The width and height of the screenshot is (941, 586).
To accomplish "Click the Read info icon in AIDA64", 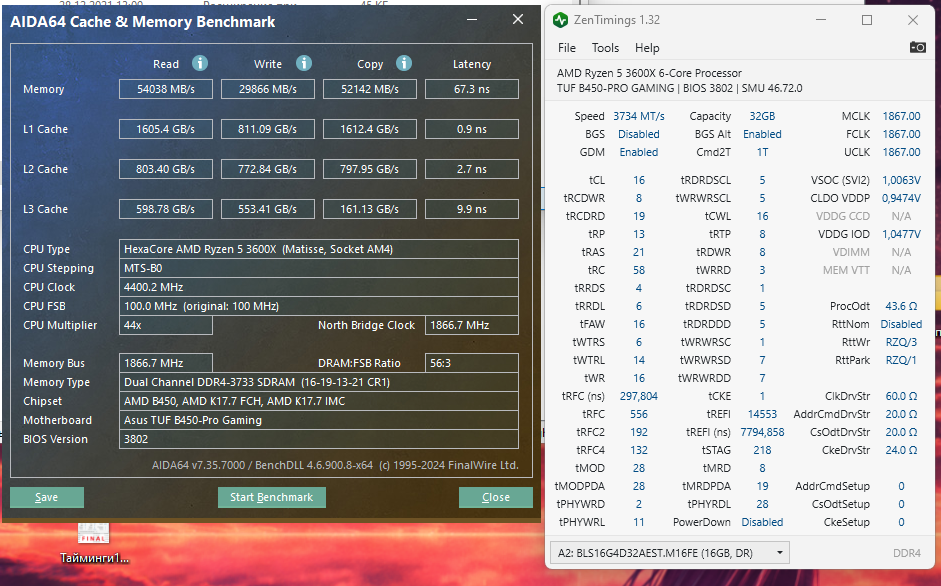I will click(x=200, y=63).
